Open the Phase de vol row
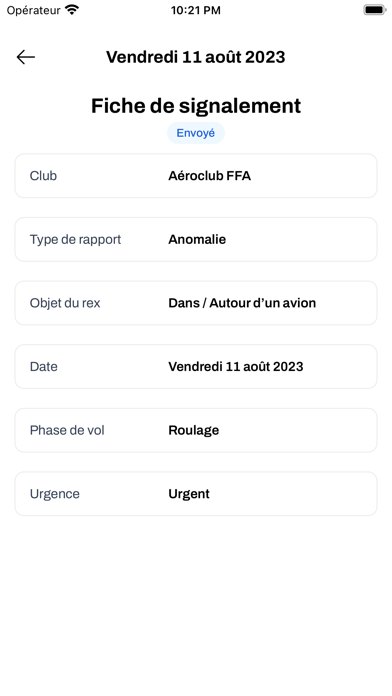Viewport: 392px width, 696px height. click(196, 430)
